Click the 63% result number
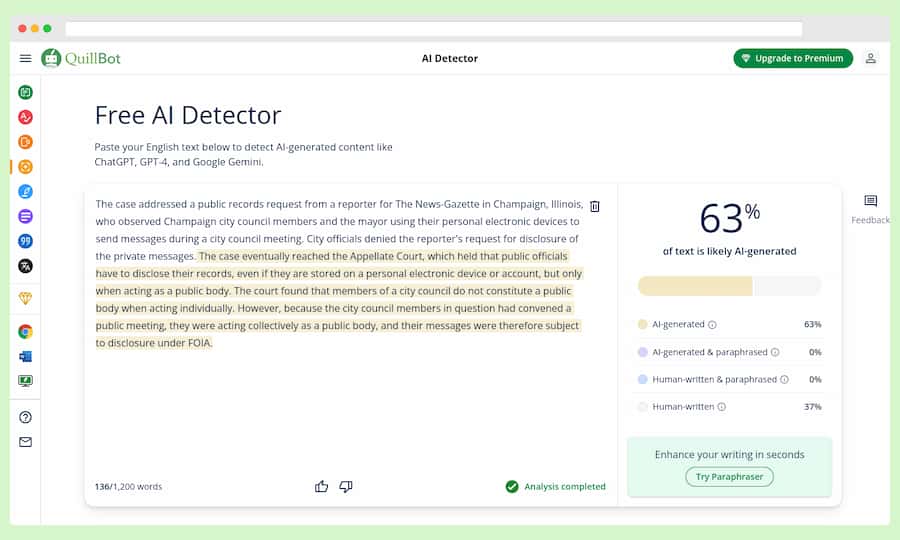This screenshot has width=900, height=540. (x=729, y=218)
